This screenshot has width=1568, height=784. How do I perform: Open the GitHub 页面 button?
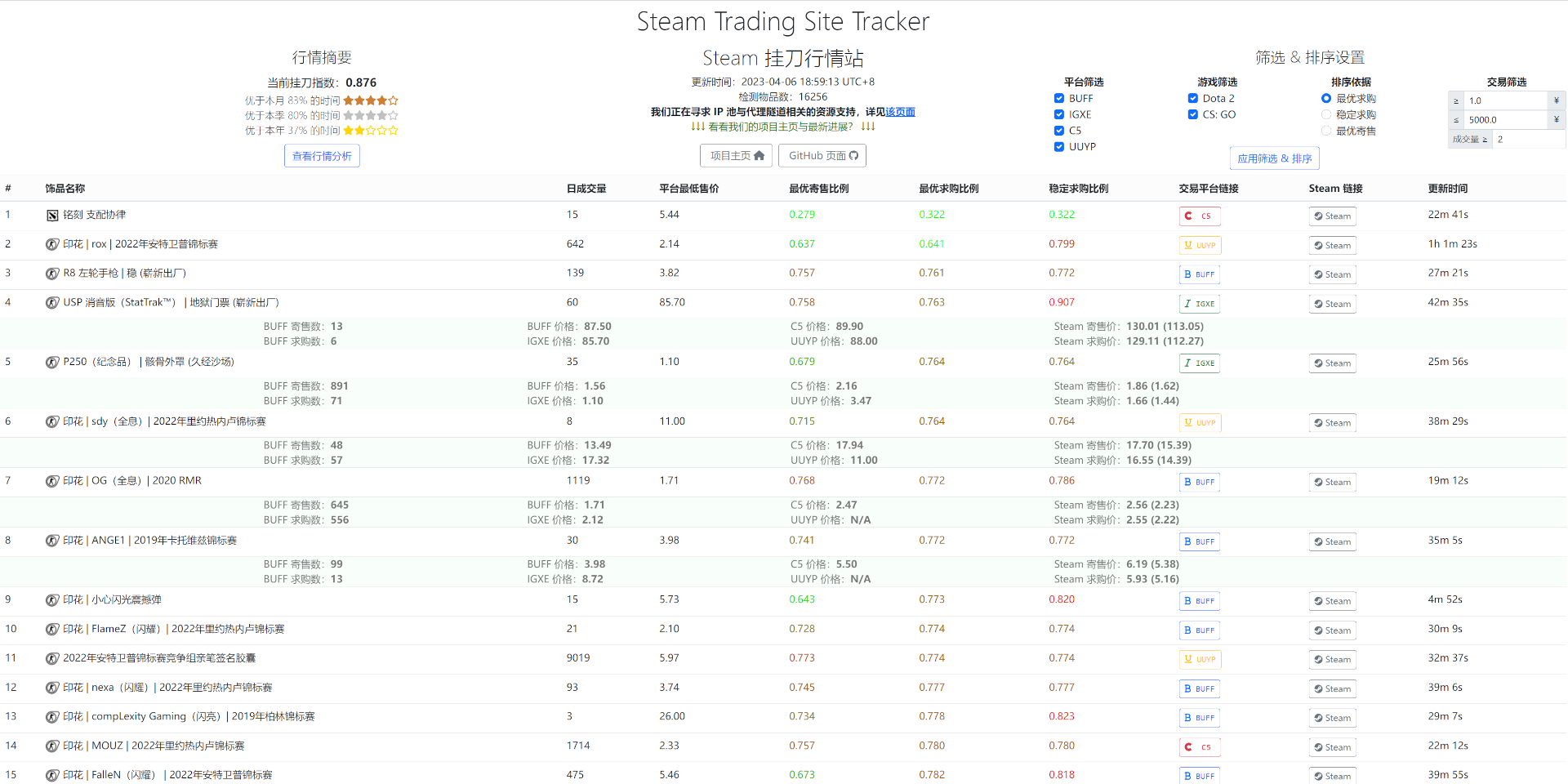click(822, 156)
